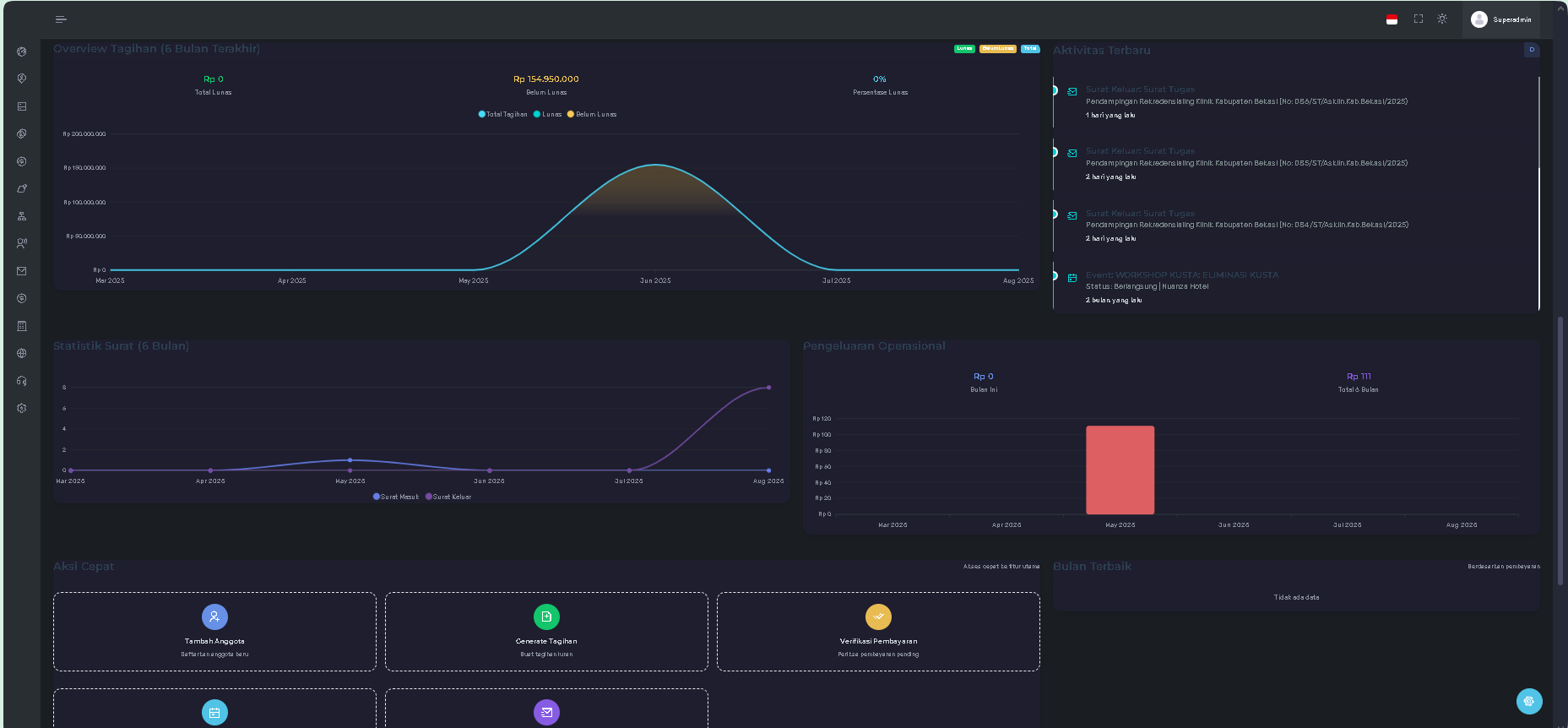Click the D button in Aktivitas Terbaru
Image resolution: width=1568 pixels, height=728 pixels.
click(x=1532, y=50)
